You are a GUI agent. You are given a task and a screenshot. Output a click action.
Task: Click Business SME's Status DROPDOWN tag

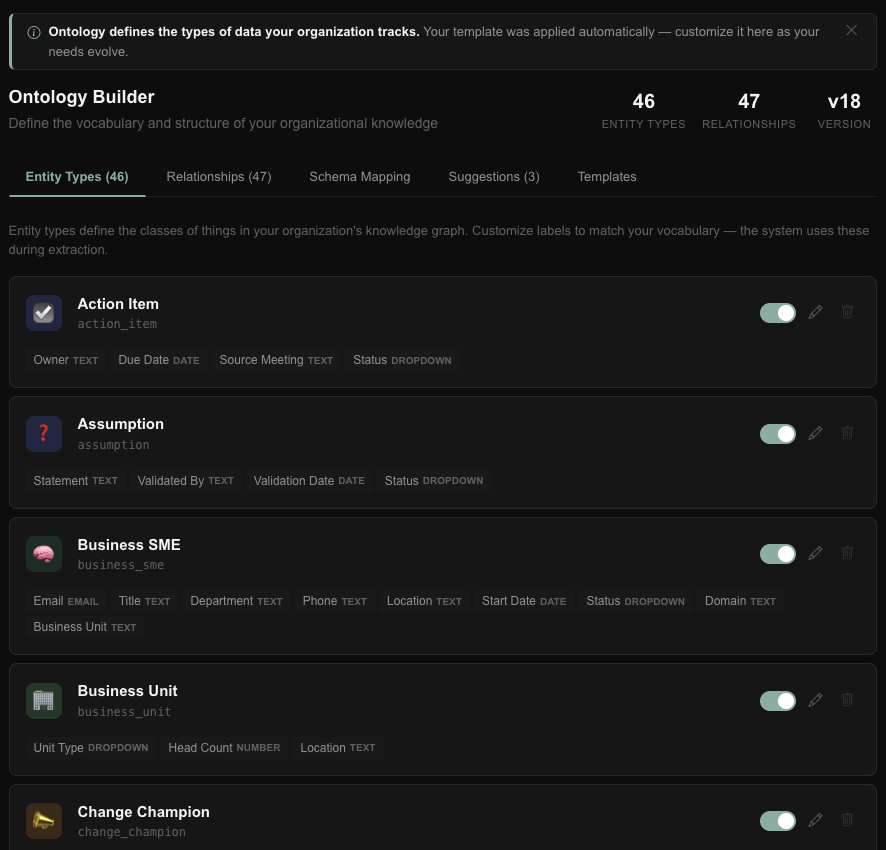635,601
